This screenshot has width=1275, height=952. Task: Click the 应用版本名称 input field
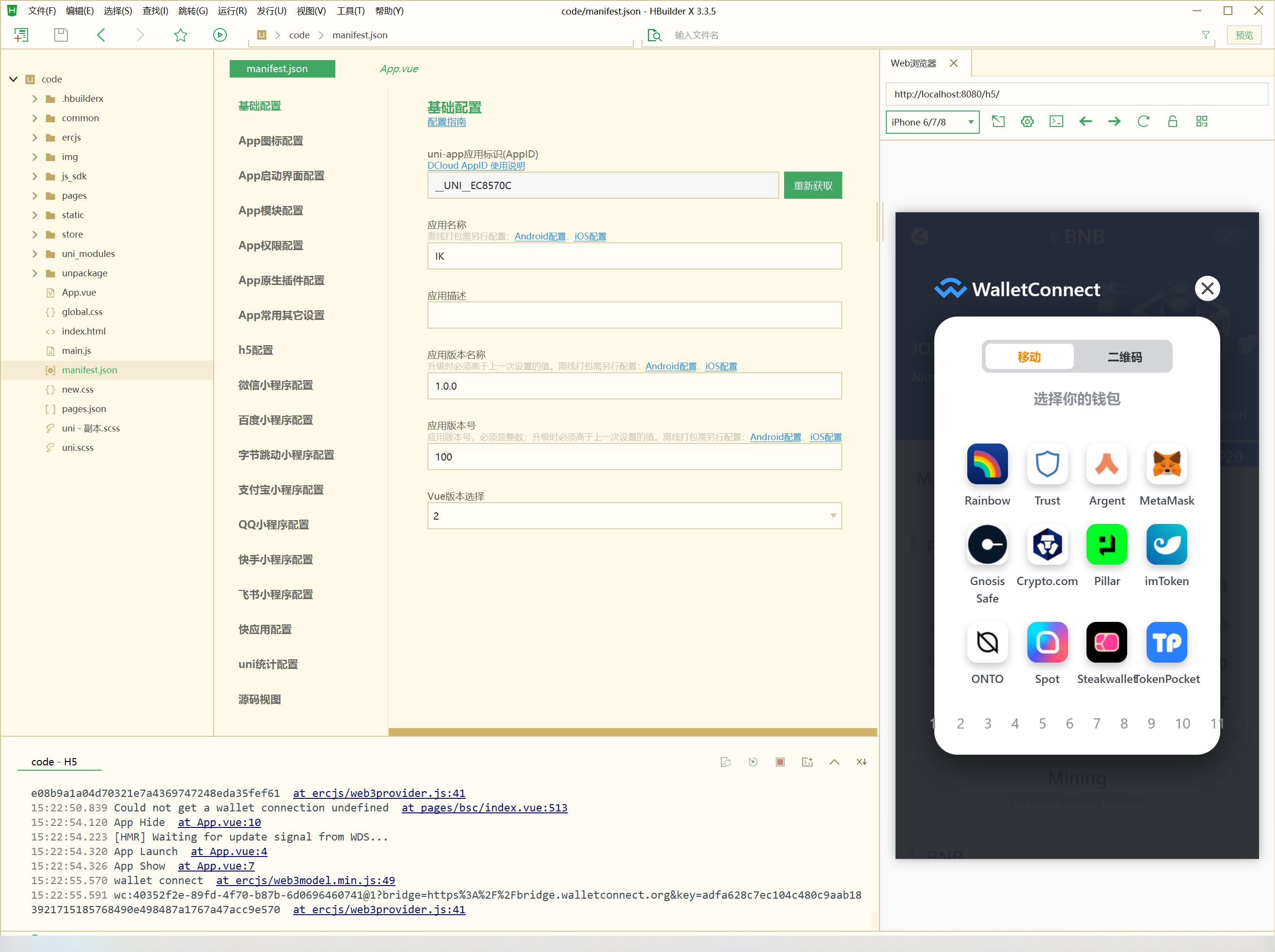(x=633, y=386)
